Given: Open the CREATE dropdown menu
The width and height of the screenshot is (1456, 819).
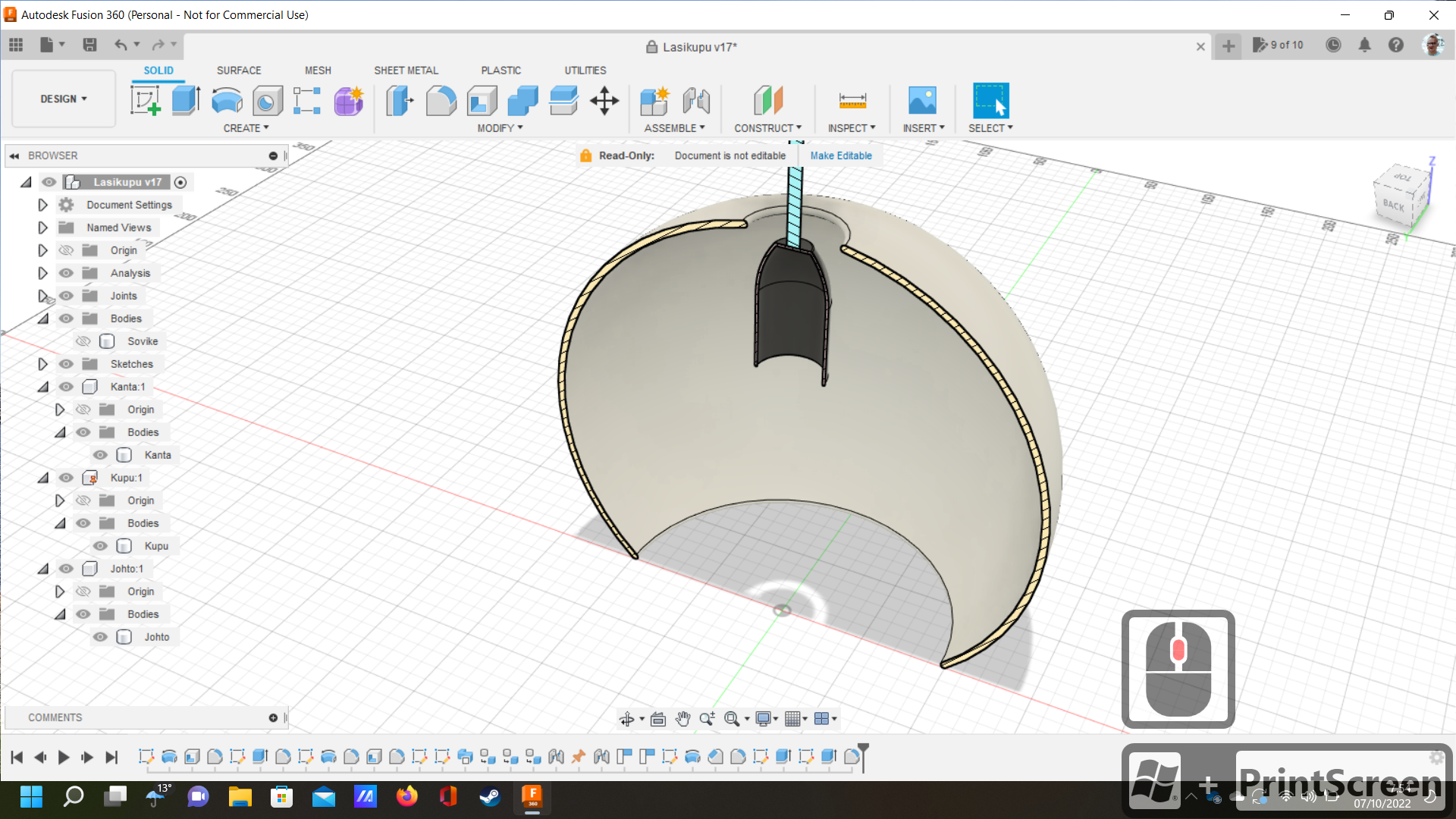Looking at the screenshot, I should point(246,128).
